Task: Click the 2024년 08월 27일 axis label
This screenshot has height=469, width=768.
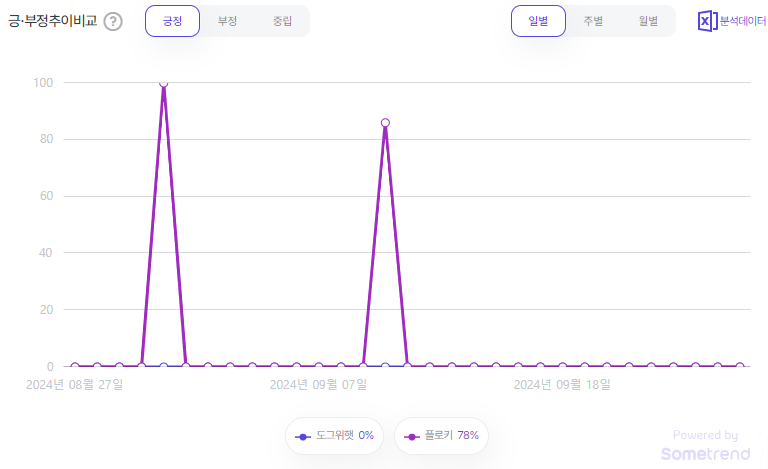Action: pos(74,385)
